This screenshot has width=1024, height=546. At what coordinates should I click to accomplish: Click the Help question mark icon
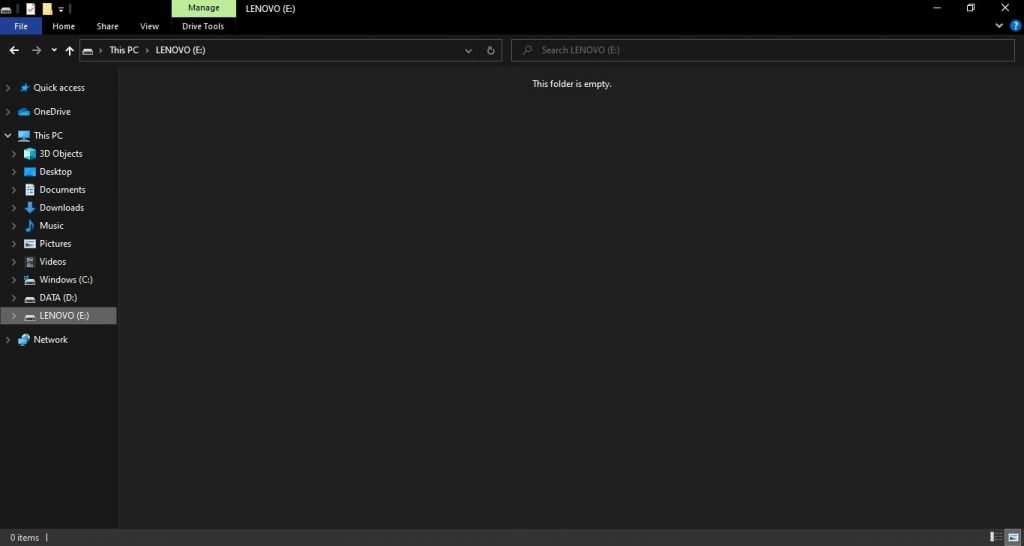coord(1016,25)
